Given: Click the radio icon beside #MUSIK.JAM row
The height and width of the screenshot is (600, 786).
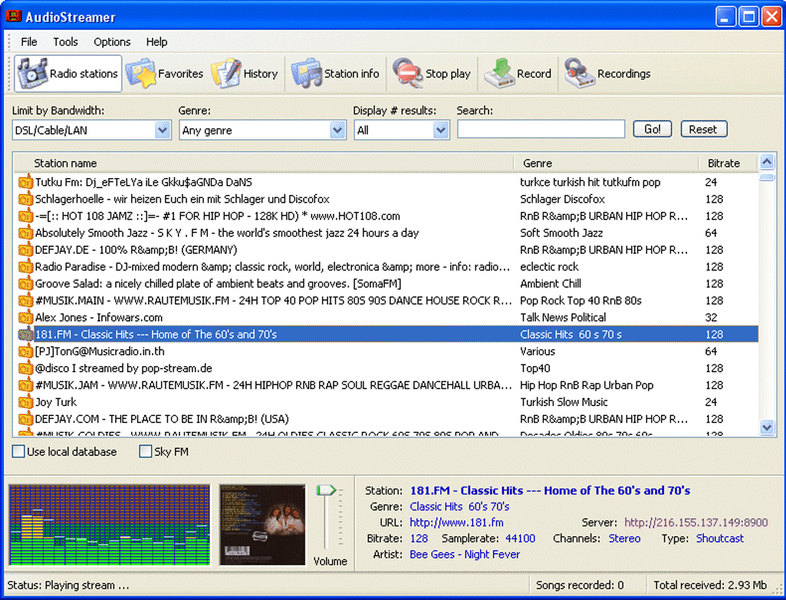Looking at the screenshot, I should [25, 385].
